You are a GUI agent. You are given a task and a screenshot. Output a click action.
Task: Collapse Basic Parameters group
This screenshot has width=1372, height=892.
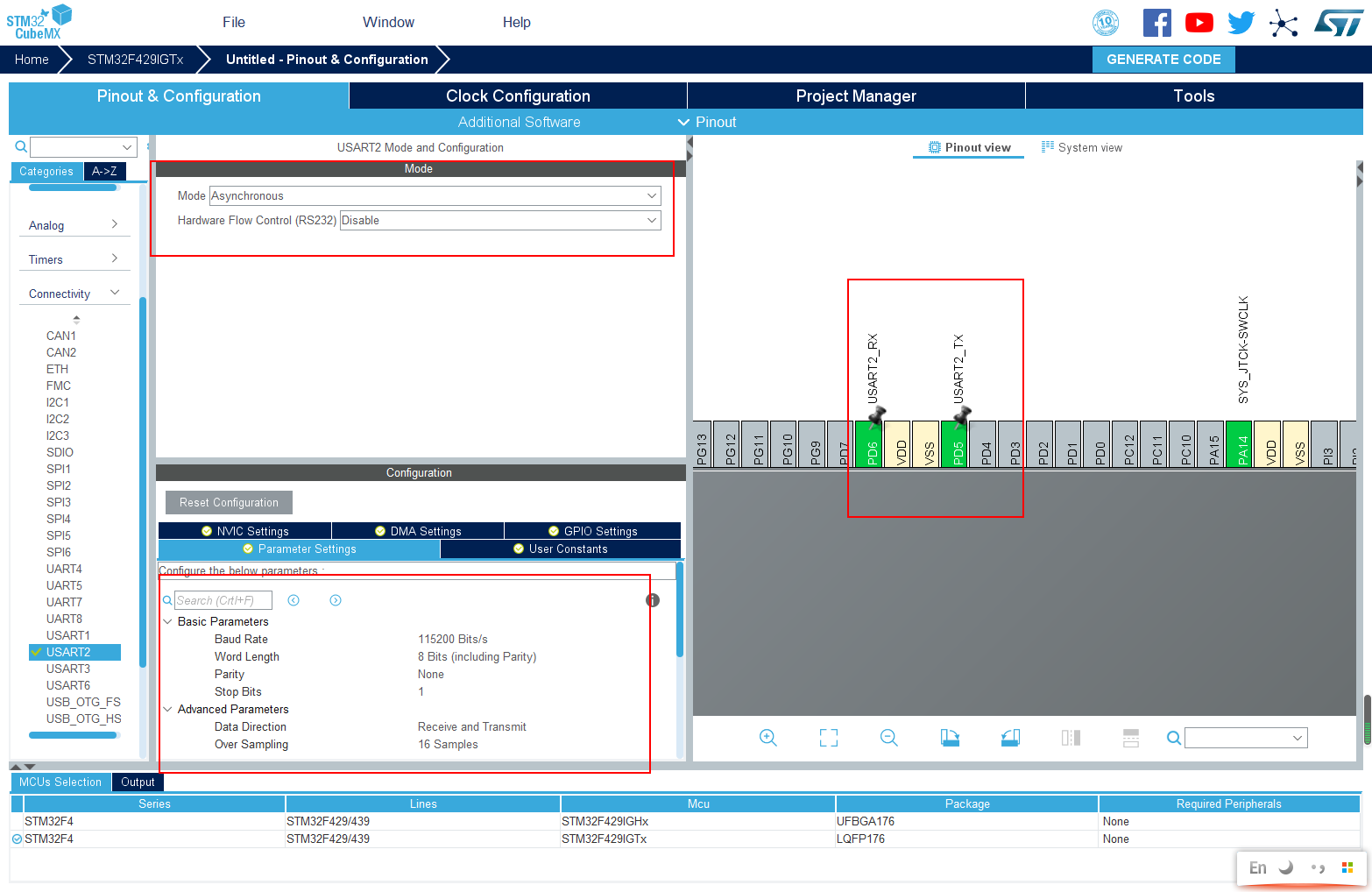(x=167, y=621)
